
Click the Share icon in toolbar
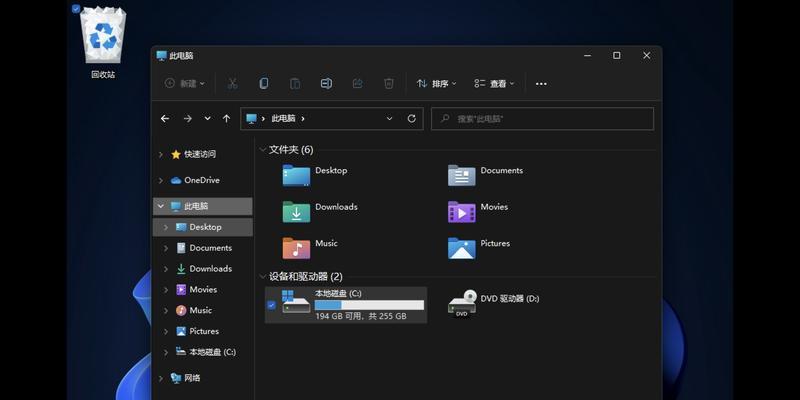358,83
